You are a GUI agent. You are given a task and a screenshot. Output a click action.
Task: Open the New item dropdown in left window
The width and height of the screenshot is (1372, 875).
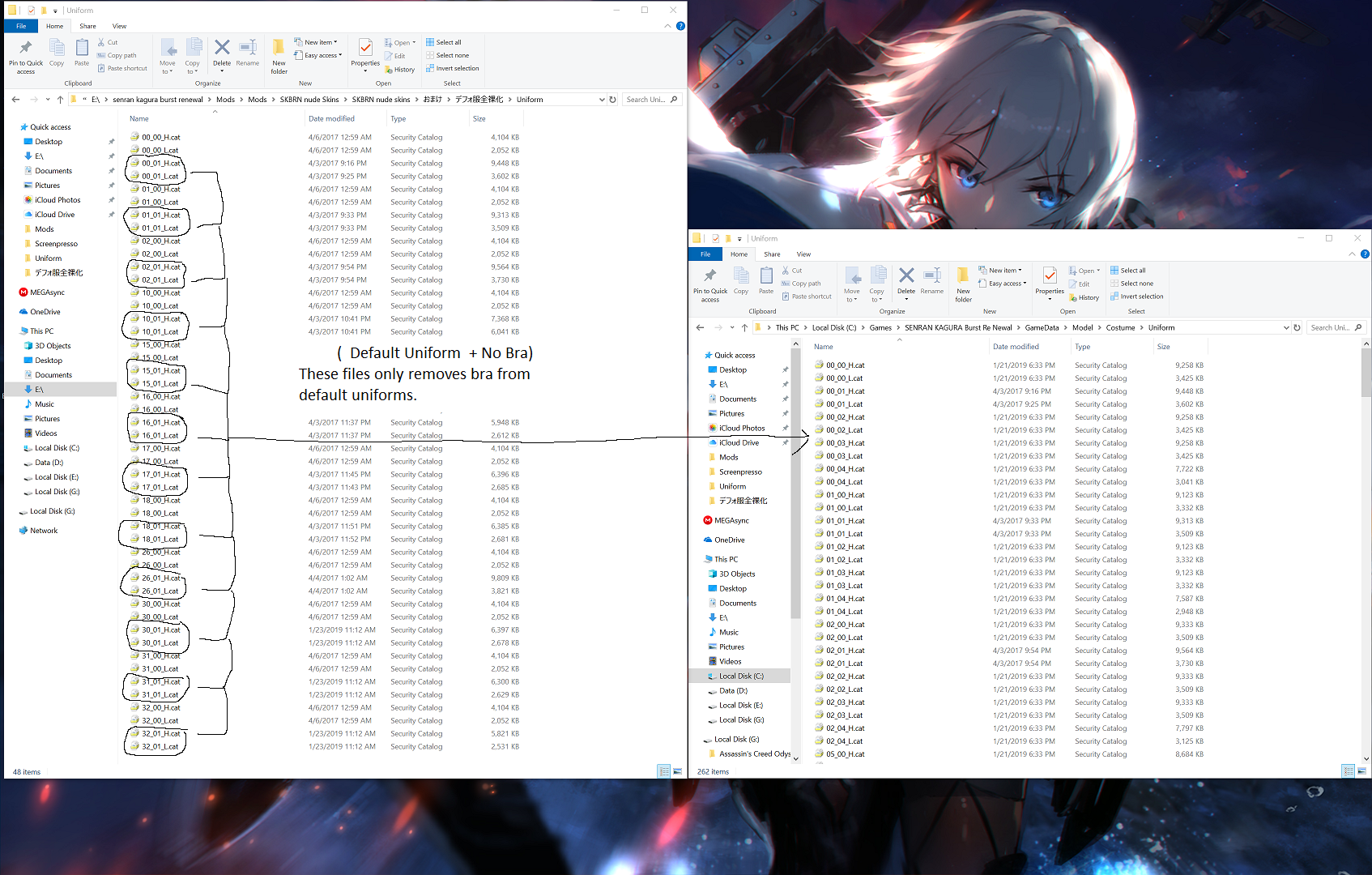[x=317, y=42]
